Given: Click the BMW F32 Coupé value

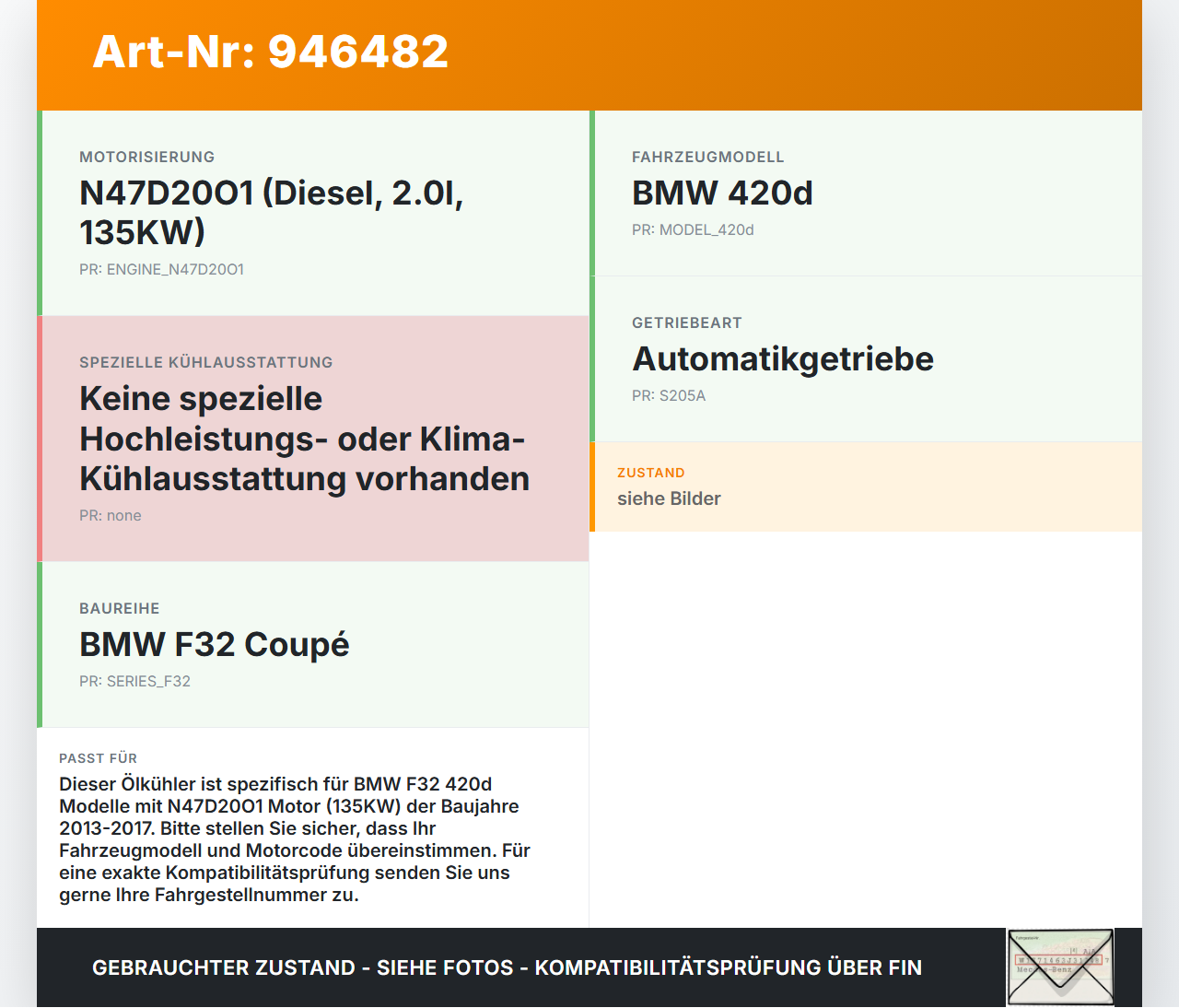Looking at the screenshot, I should pos(215,645).
